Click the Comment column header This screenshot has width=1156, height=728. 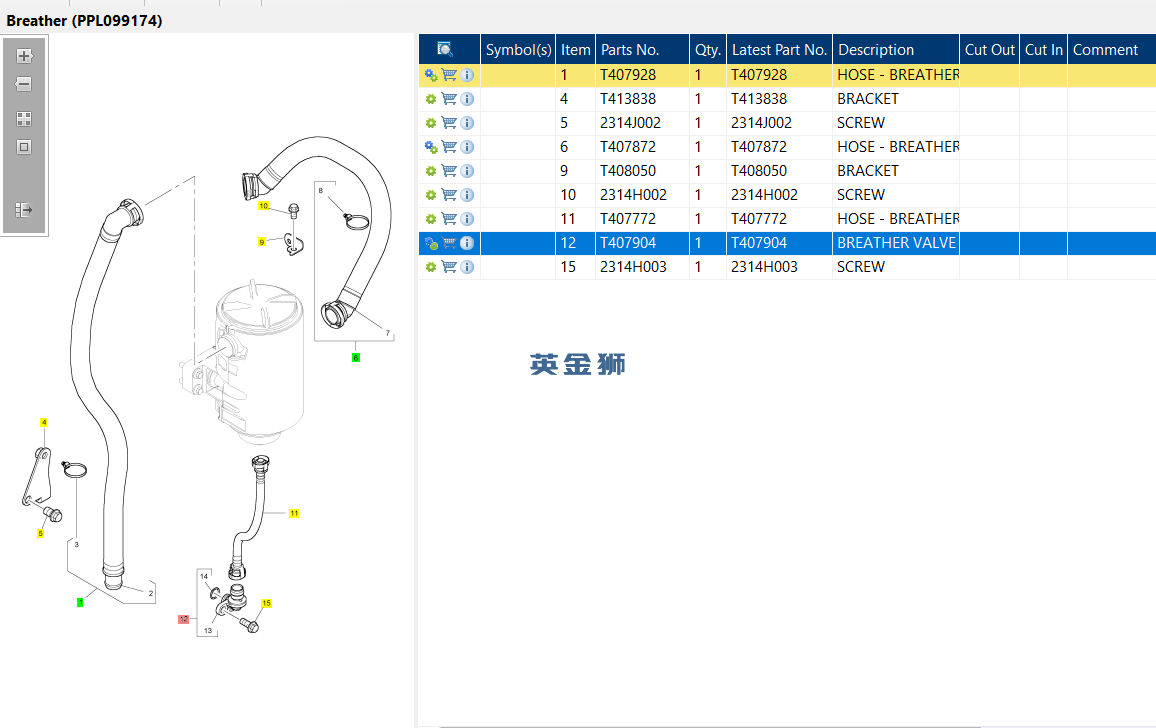pos(1112,49)
